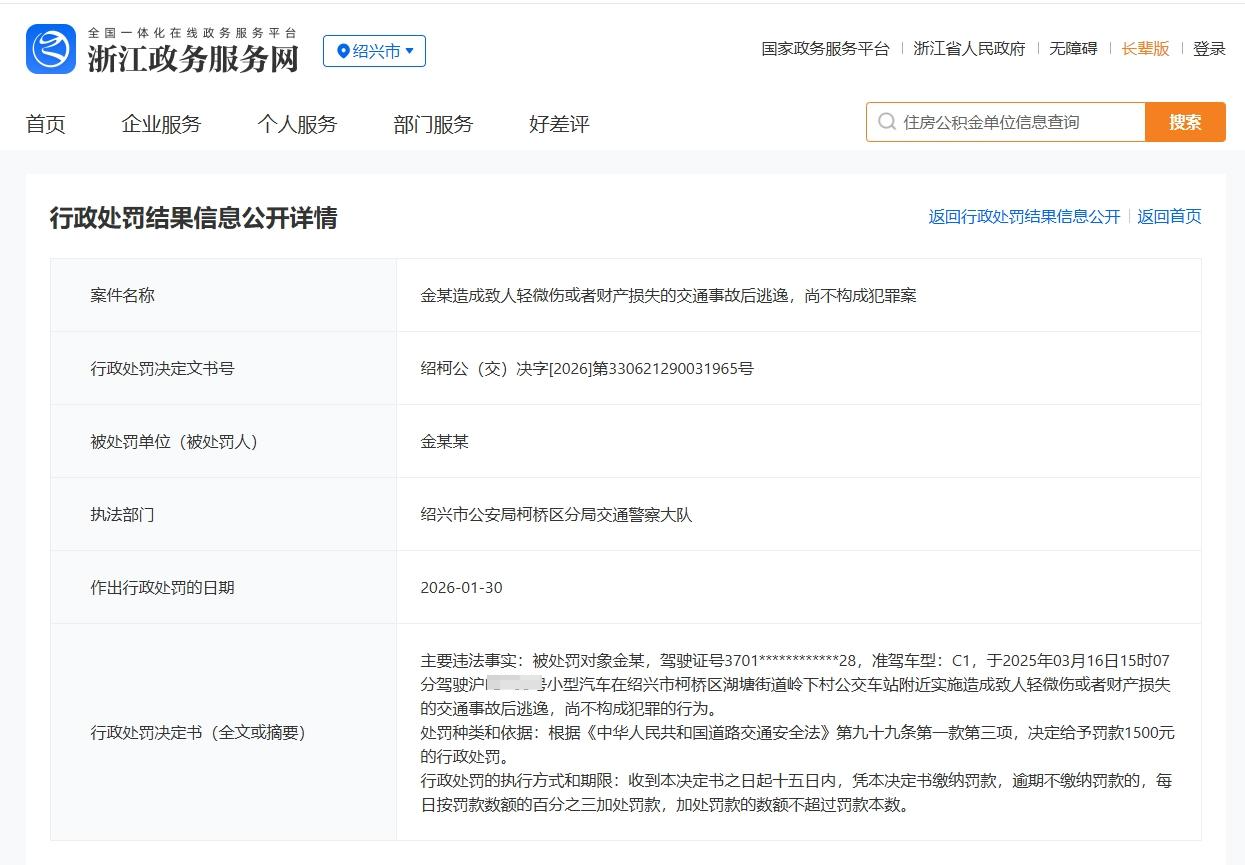
Task: Go to 首页 in the navigation bar
Action: coord(45,123)
